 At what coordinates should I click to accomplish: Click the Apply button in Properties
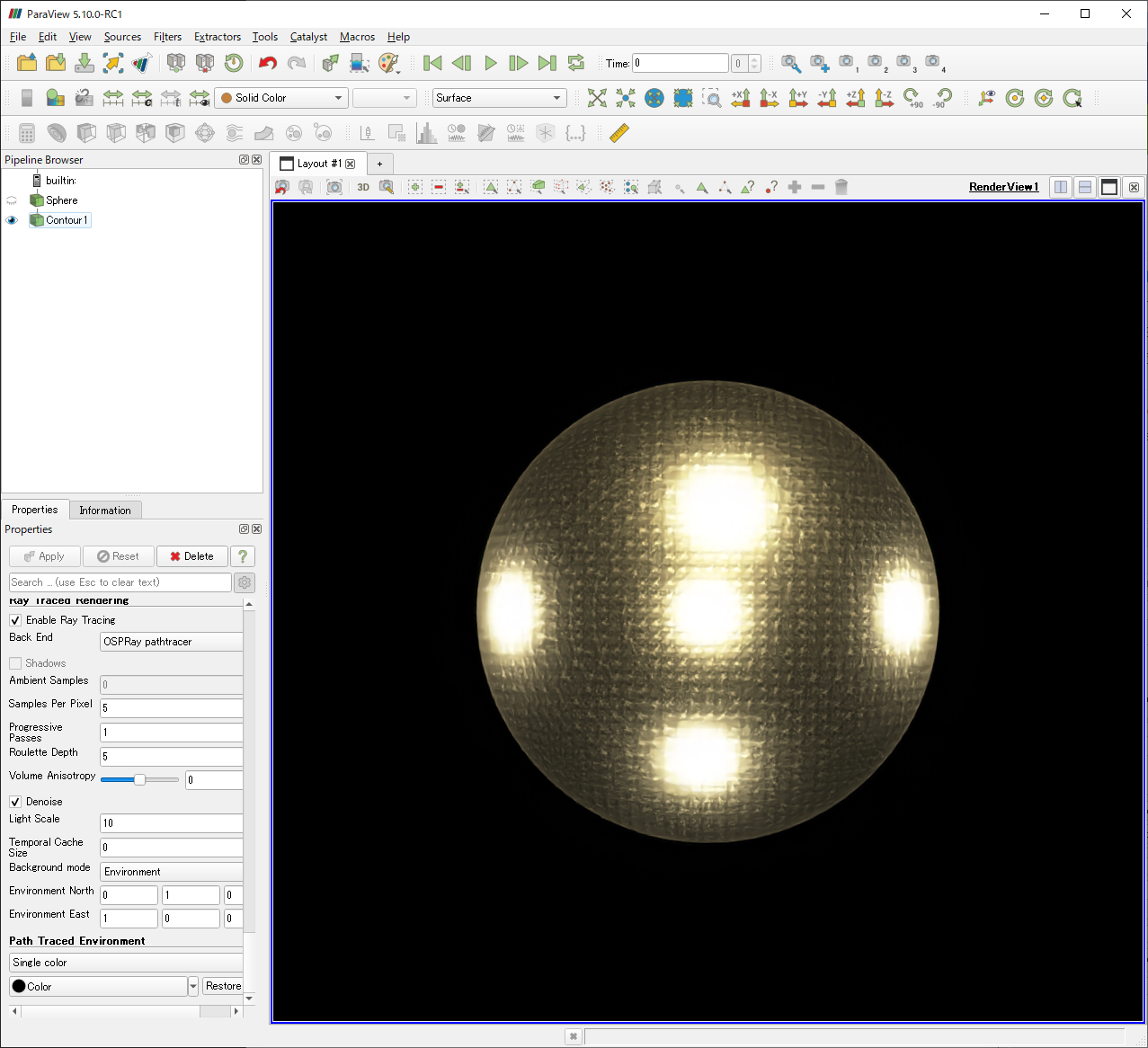44,555
